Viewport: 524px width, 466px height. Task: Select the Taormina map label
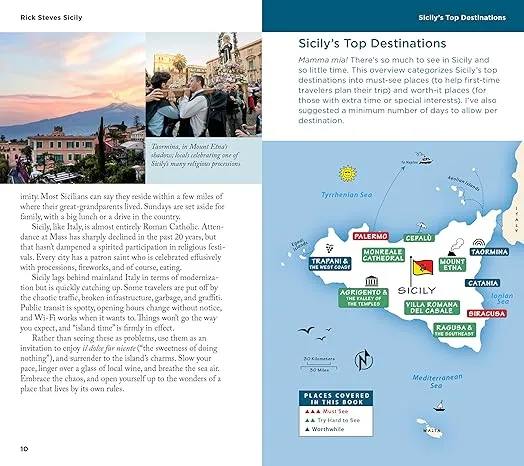coord(489,252)
